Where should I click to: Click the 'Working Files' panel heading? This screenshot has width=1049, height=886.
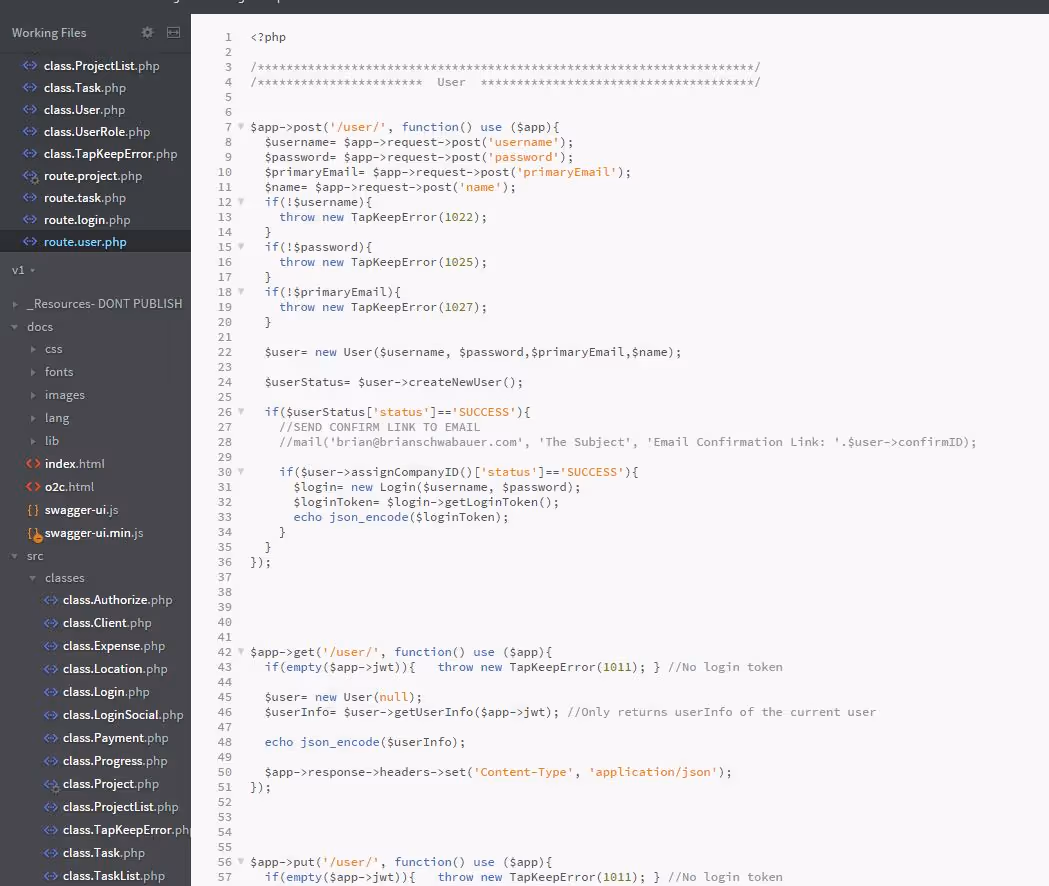pyautogui.click(x=49, y=33)
